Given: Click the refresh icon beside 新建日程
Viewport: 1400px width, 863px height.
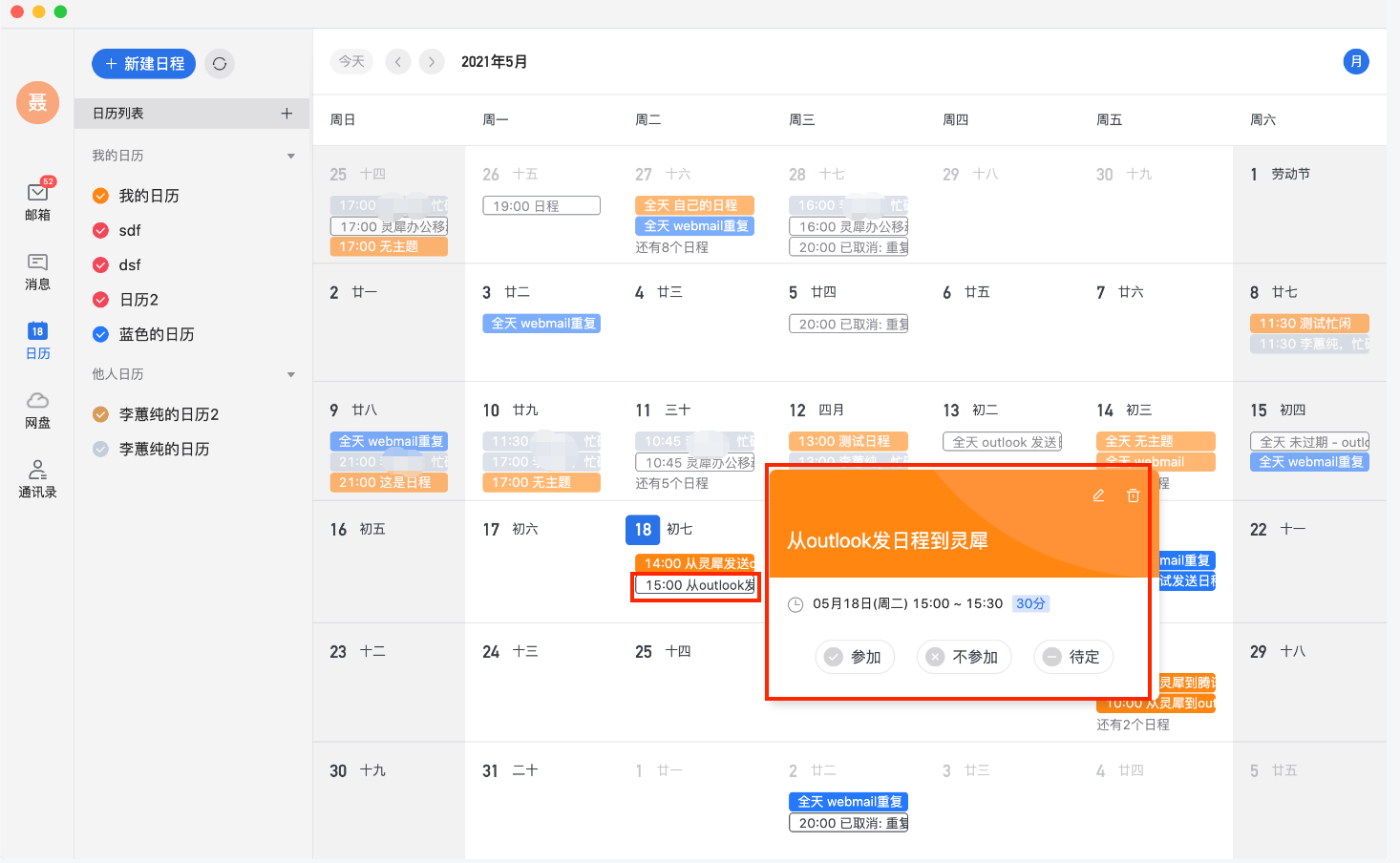Looking at the screenshot, I should 220,64.
